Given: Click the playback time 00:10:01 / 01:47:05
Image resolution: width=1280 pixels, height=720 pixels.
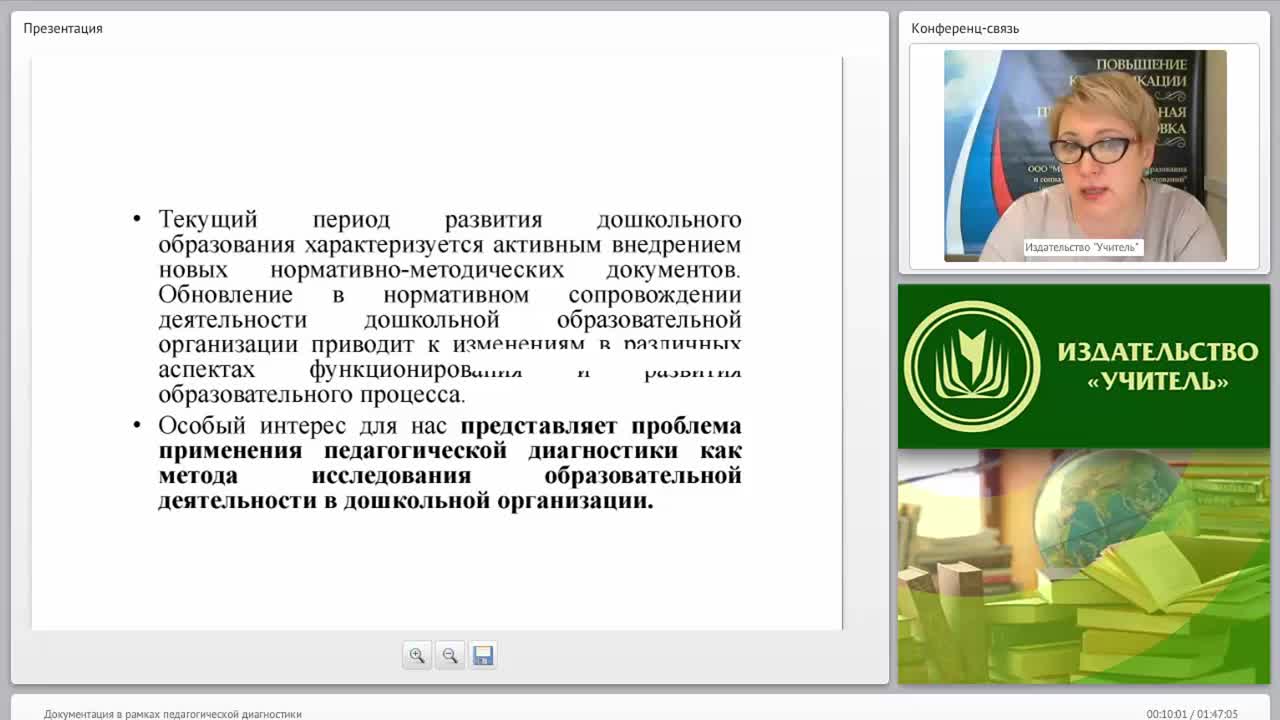Looking at the screenshot, I should (x=1192, y=714).
